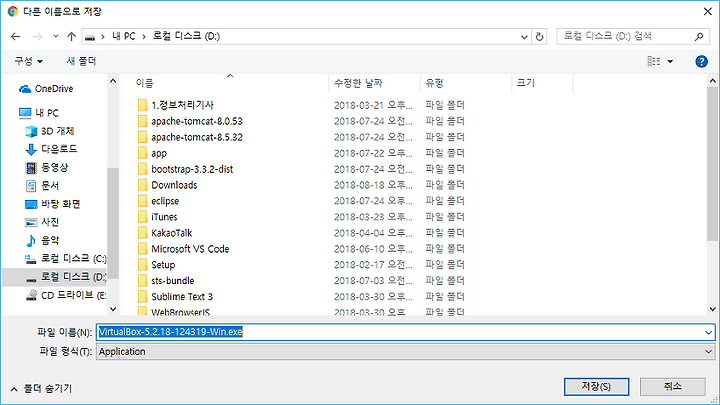Open address bar history dropdown

coord(524,37)
